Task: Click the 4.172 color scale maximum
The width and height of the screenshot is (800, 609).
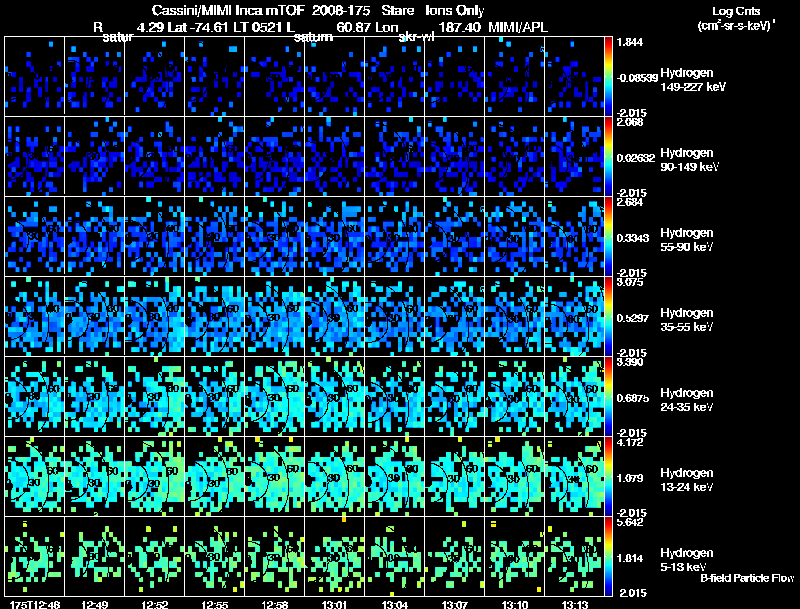Action: [630, 442]
